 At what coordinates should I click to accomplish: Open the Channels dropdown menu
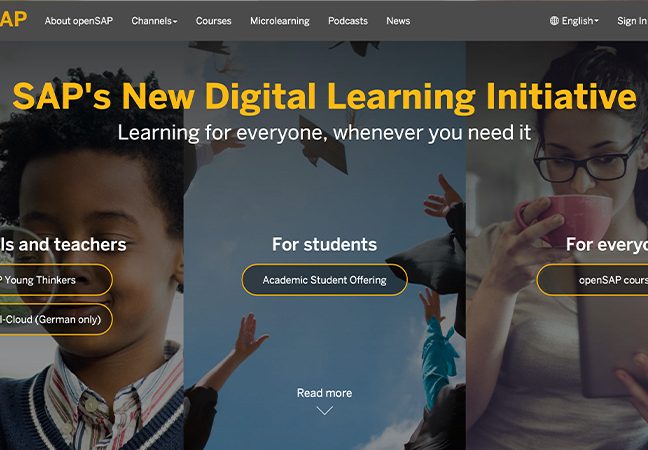click(x=154, y=21)
